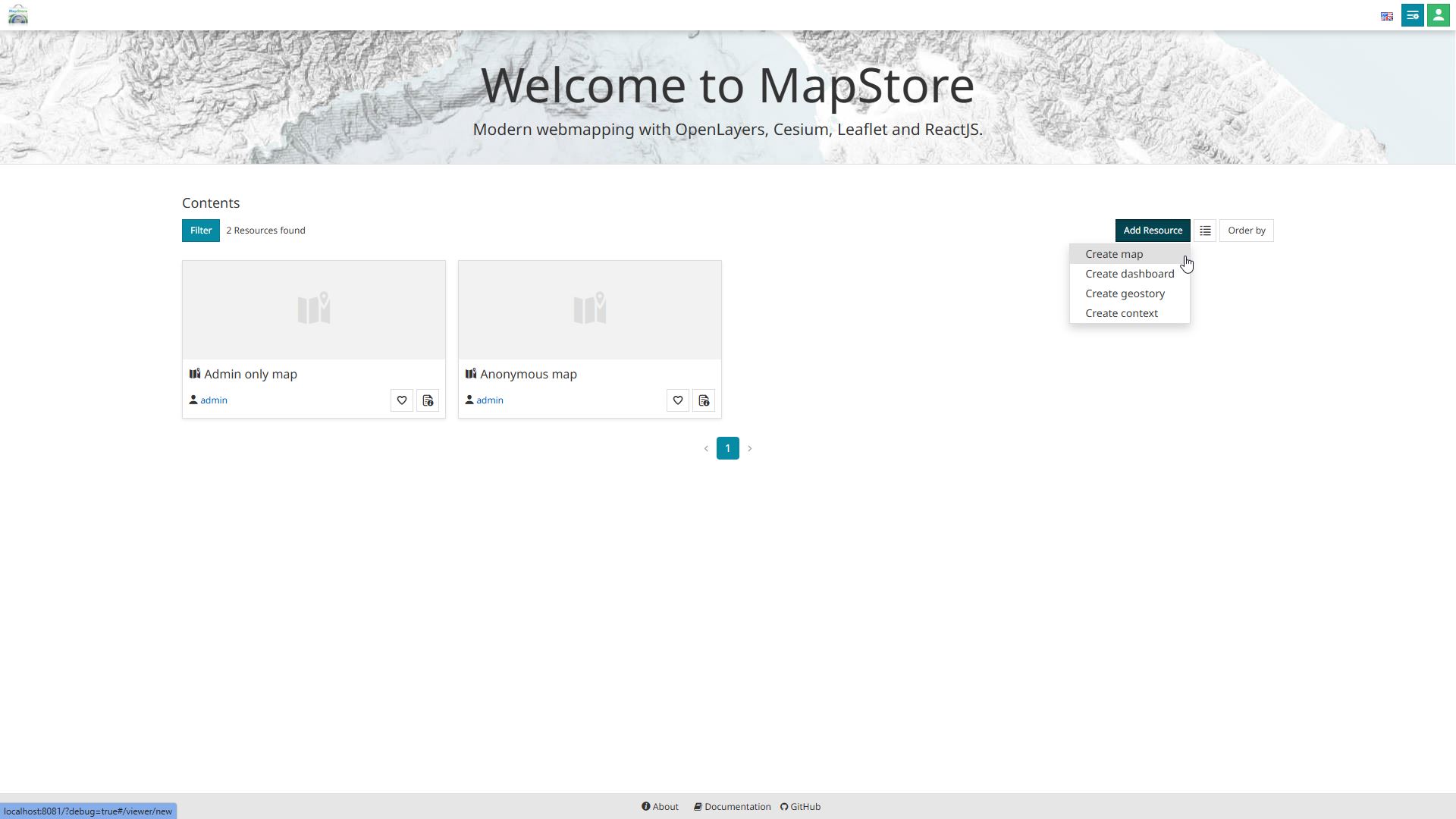Image resolution: width=1456 pixels, height=819 pixels.
Task: Click map icon beside Anonymous map title
Action: point(471,374)
